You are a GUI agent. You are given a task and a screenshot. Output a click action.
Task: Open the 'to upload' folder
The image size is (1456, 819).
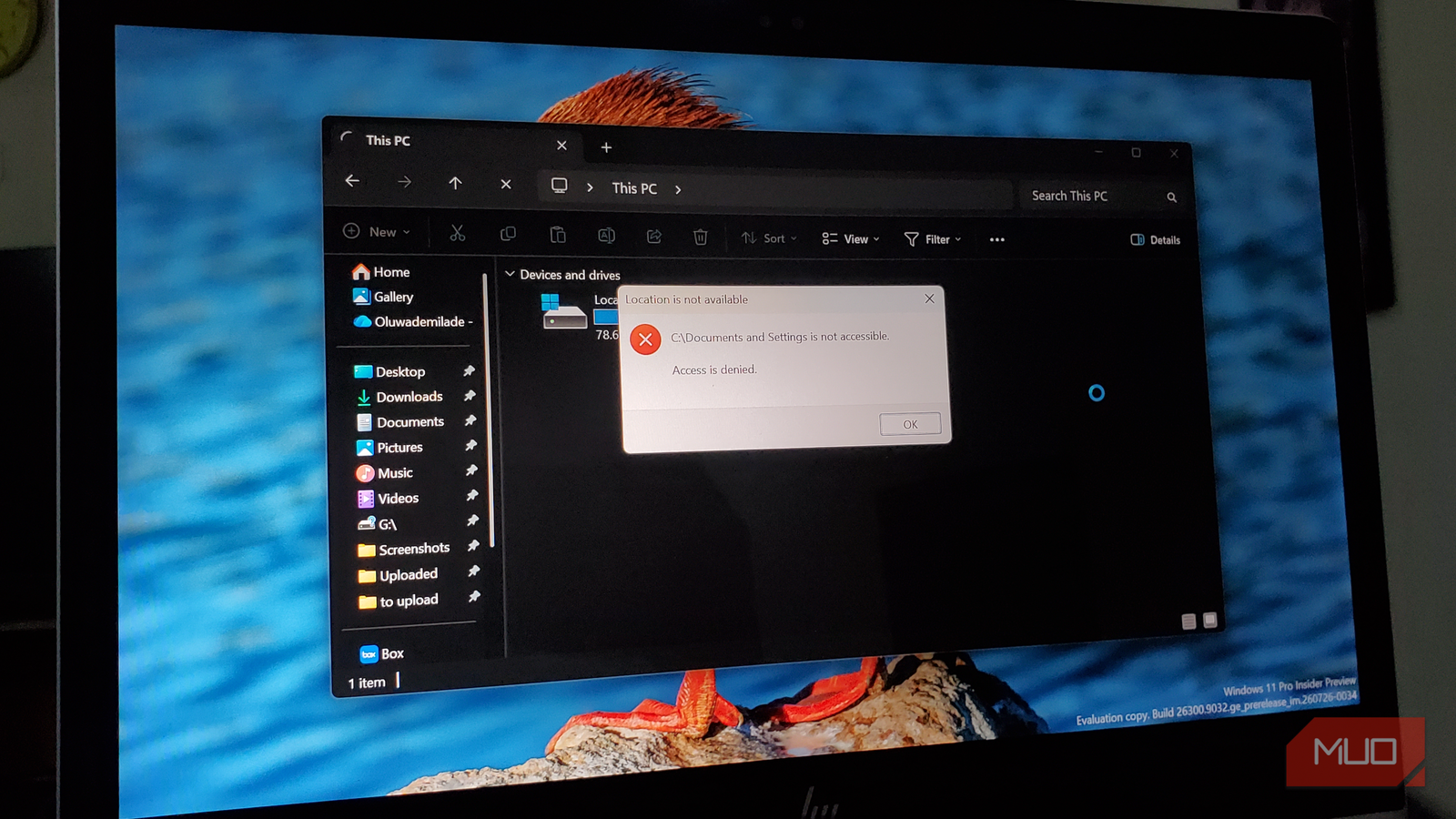[x=399, y=602]
